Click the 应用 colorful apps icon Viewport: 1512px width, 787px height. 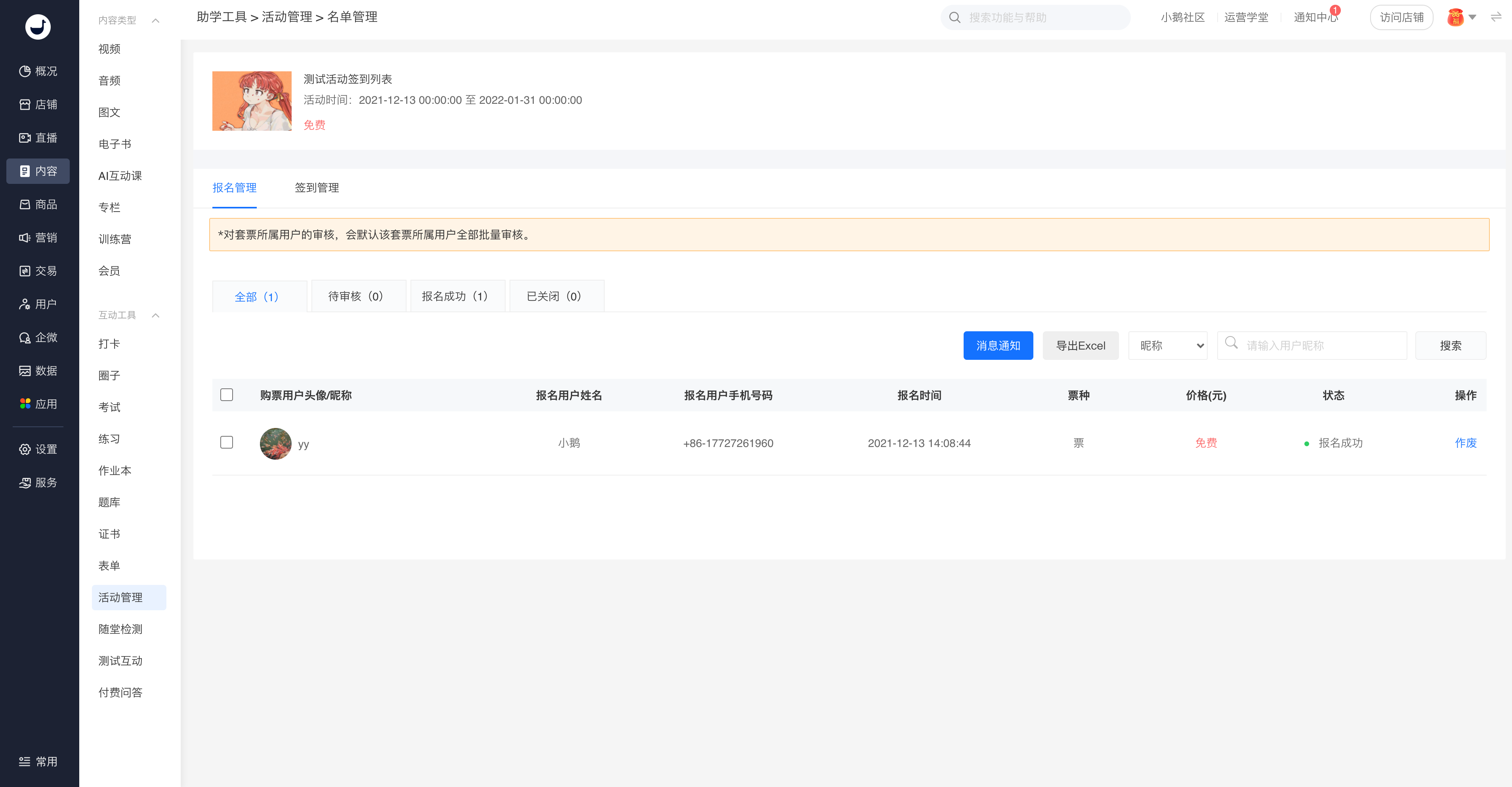pos(25,404)
